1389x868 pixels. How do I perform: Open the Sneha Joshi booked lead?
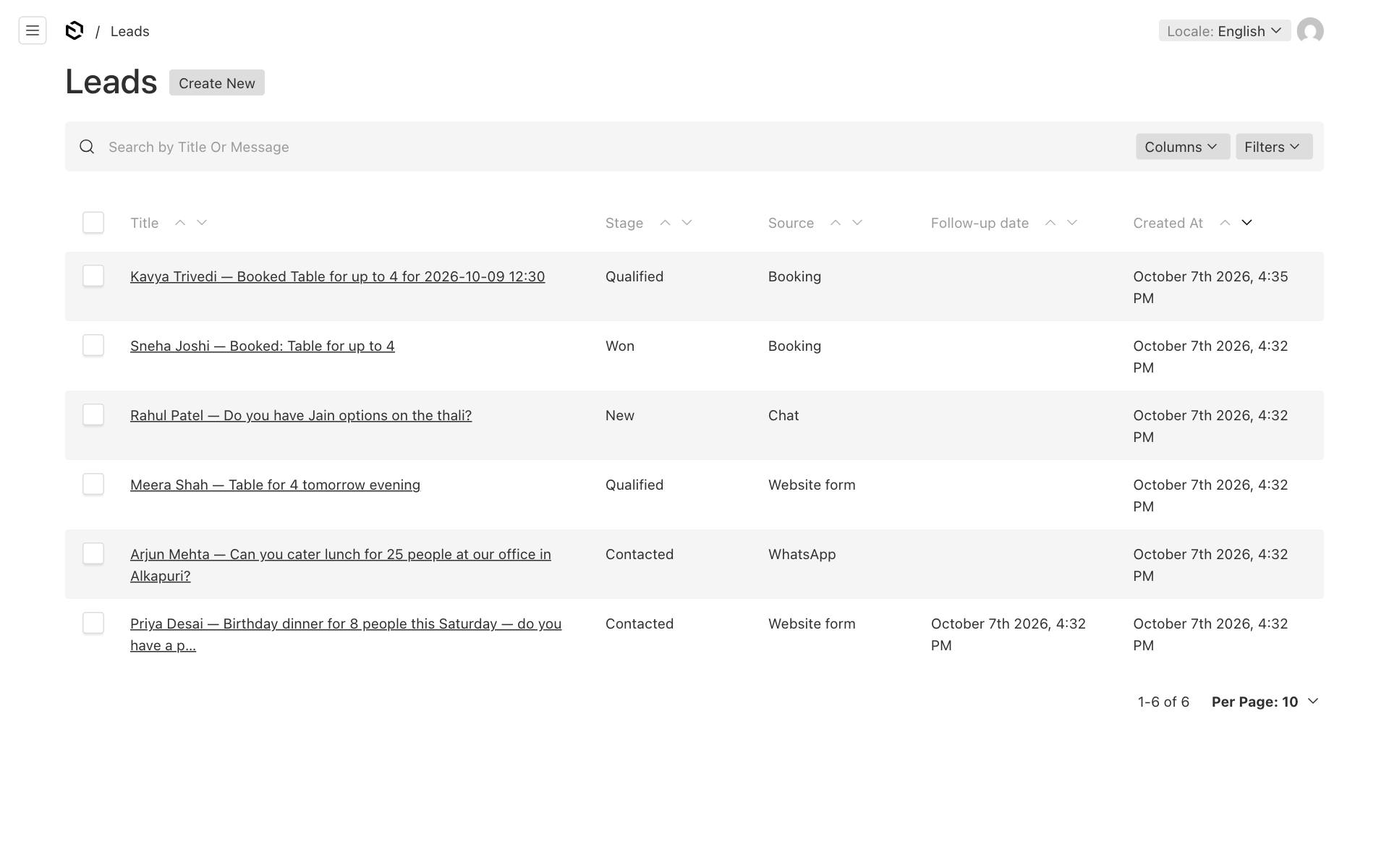(x=263, y=346)
